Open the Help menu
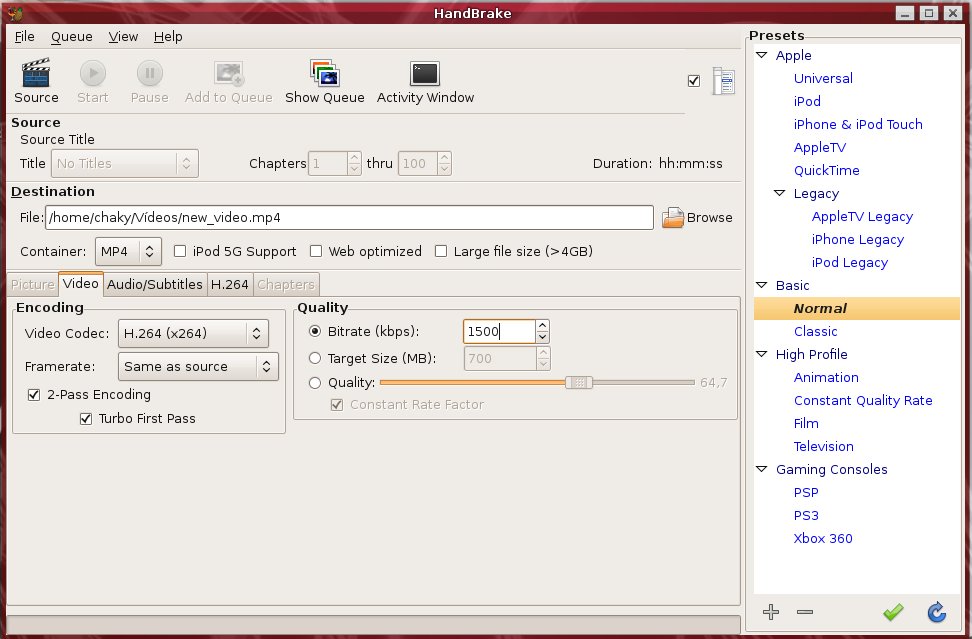 pyautogui.click(x=168, y=37)
